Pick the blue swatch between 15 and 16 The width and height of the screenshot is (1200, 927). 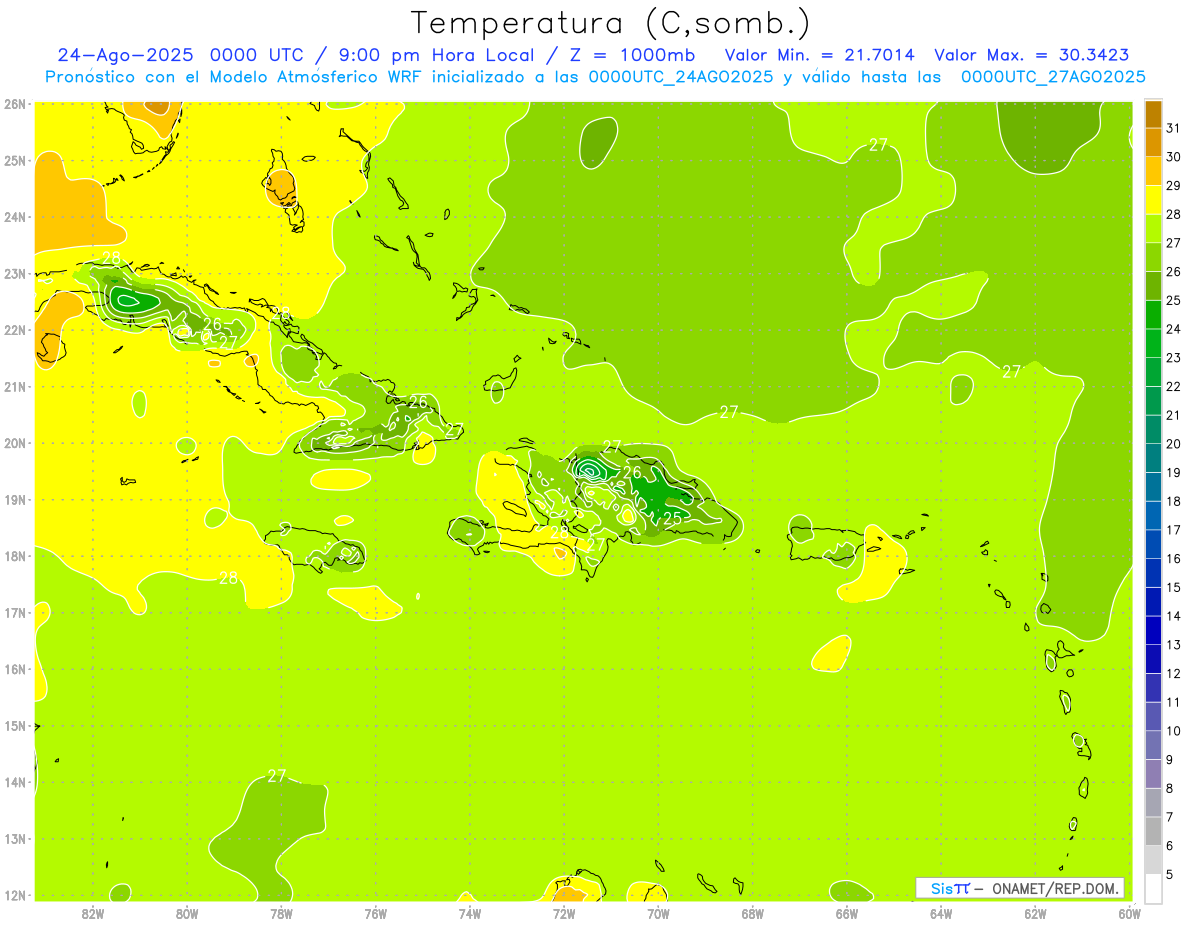coord(1153,573)
